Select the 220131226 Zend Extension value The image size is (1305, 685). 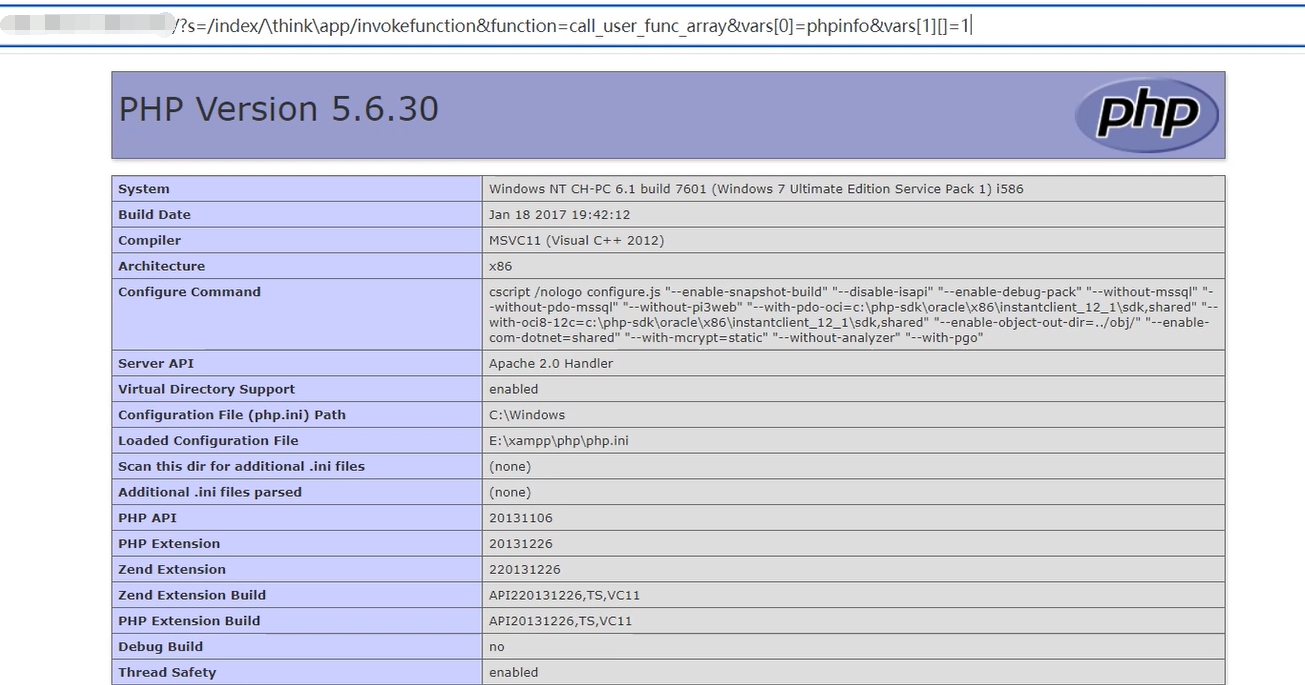[525, 570]
